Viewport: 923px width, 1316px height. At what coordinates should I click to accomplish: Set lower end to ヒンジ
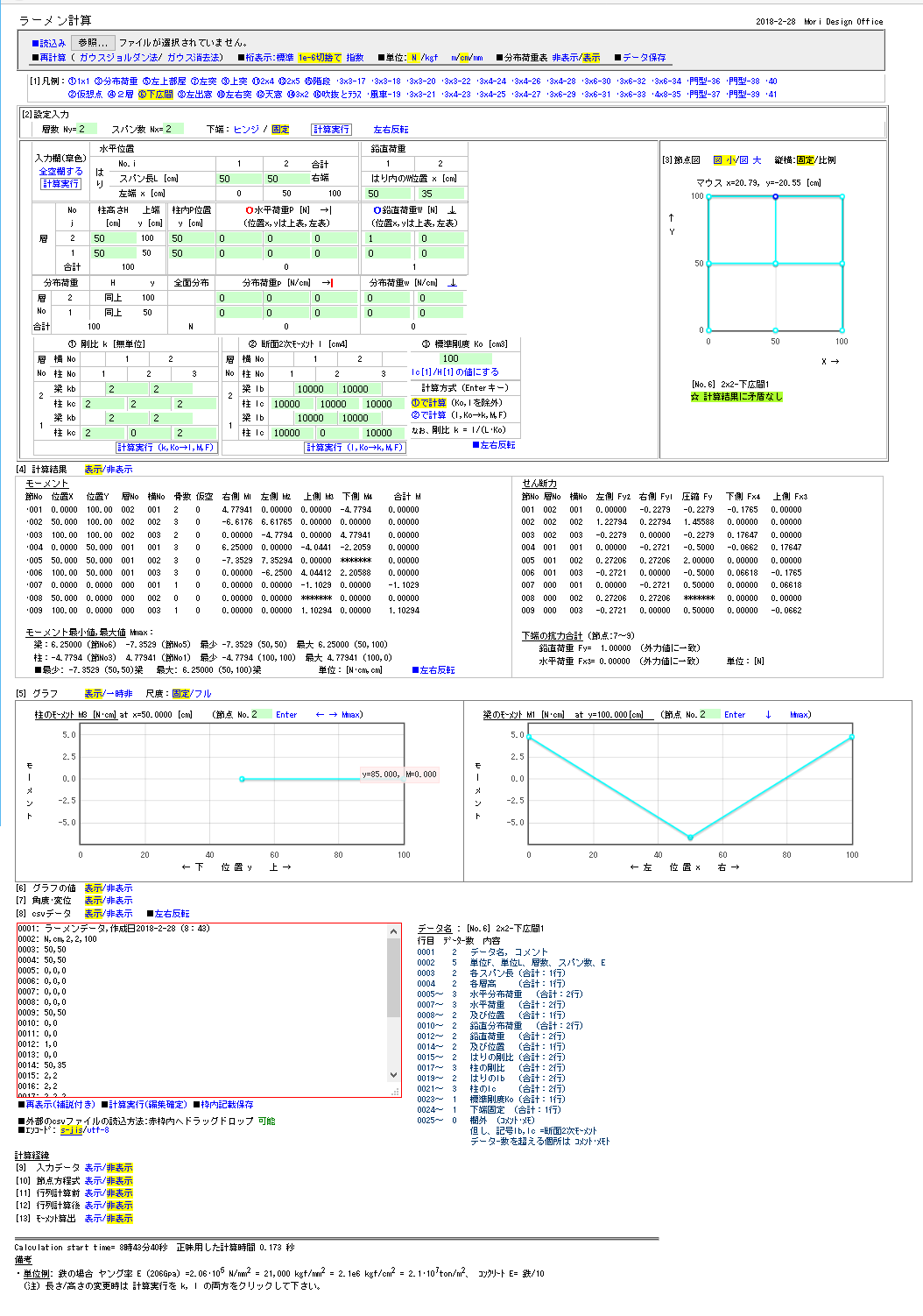click(x=246, y=130)
